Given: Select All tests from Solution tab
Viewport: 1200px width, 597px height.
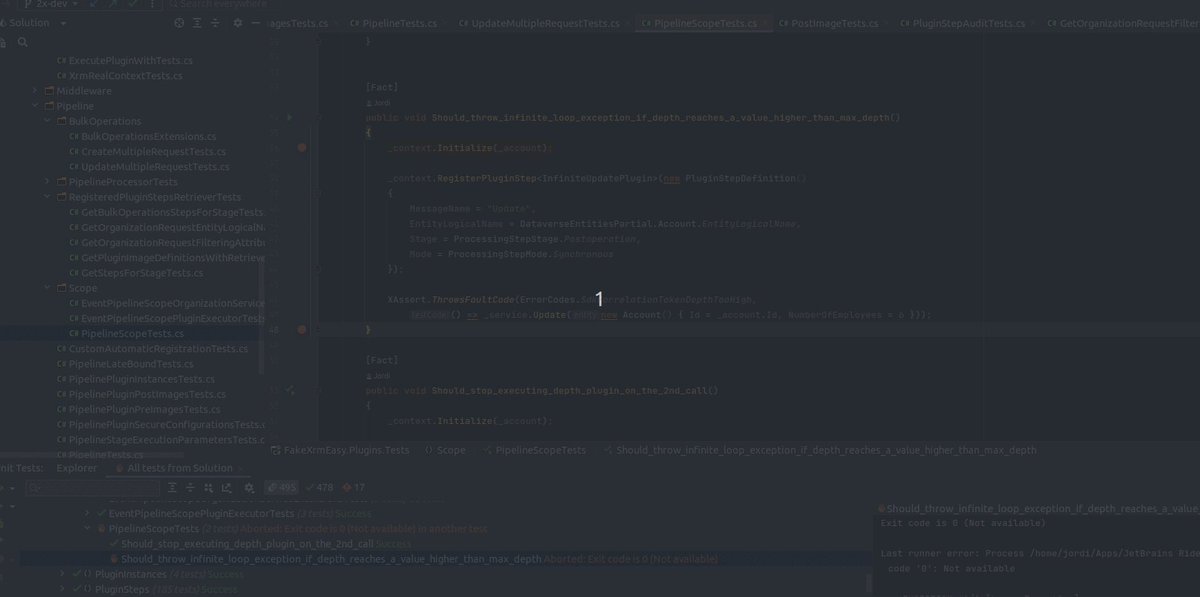Looking at the screenshot, I should coord(179,468).
